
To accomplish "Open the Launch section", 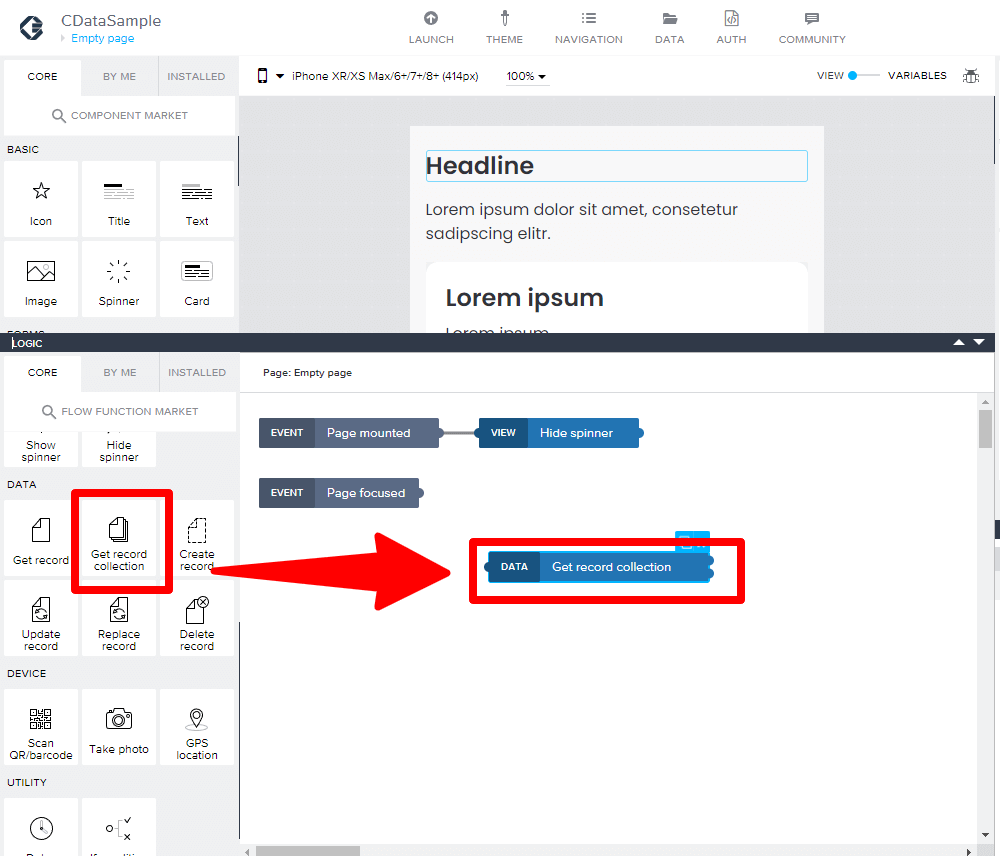I will click(x=431, y=28).
